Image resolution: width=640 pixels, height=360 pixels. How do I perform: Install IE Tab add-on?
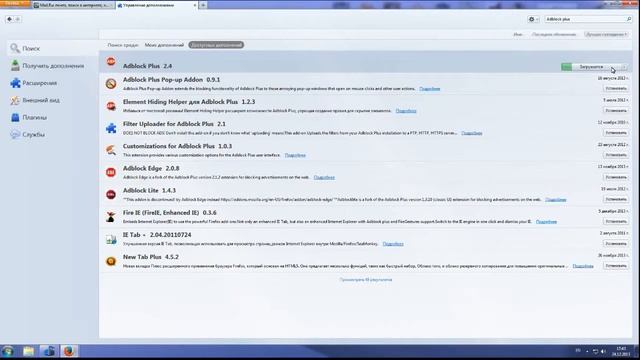616,243
